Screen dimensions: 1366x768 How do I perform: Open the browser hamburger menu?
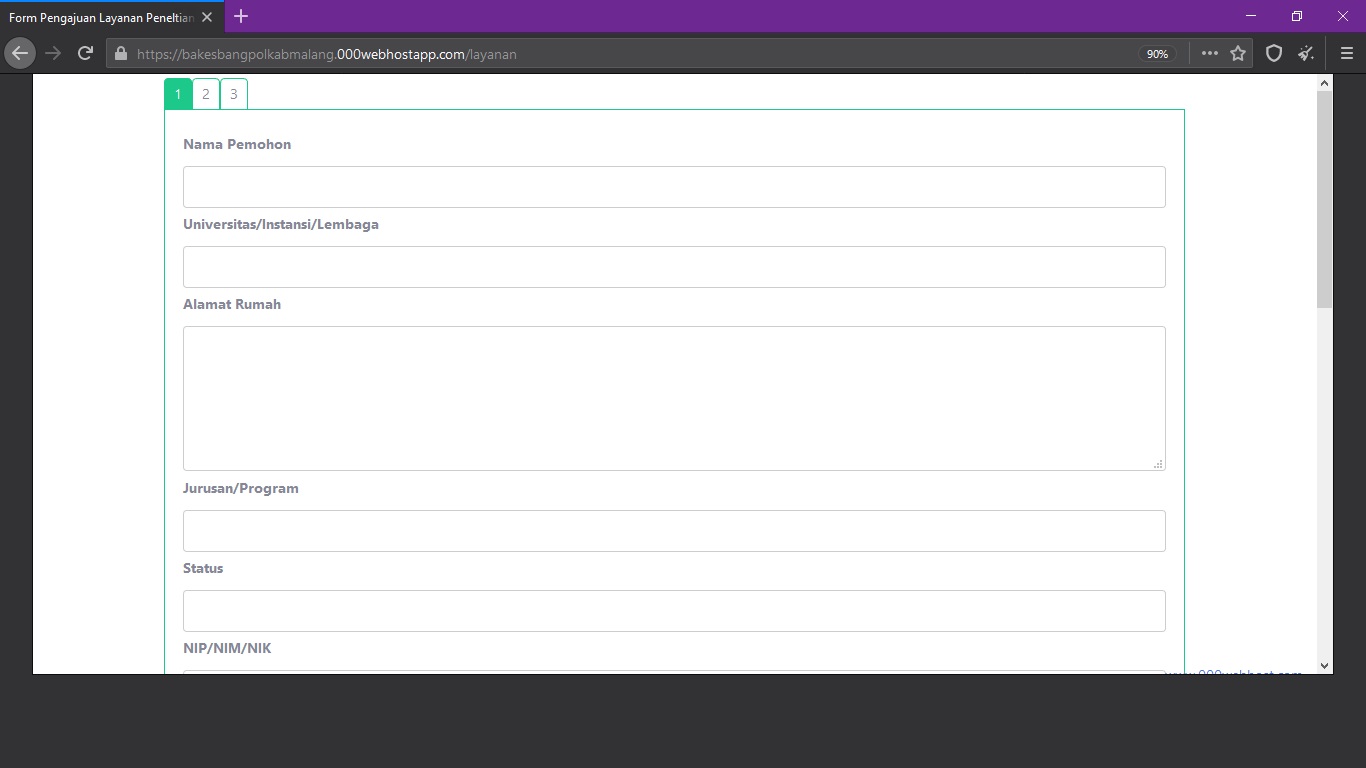(1346, 54)
